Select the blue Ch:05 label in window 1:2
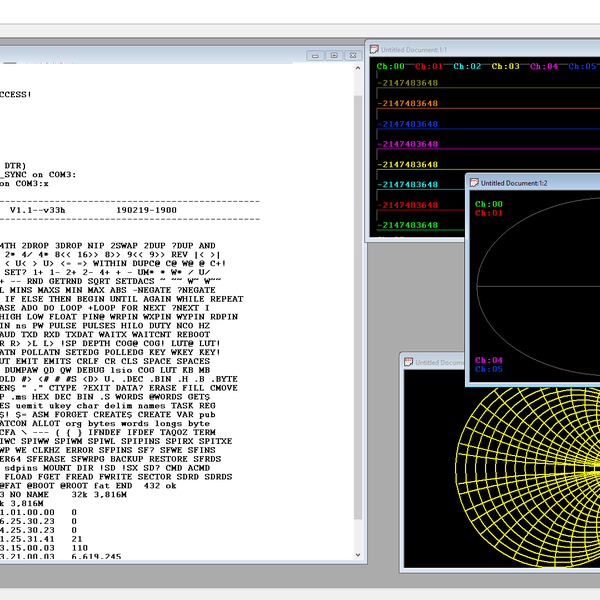 coord(489,369)
